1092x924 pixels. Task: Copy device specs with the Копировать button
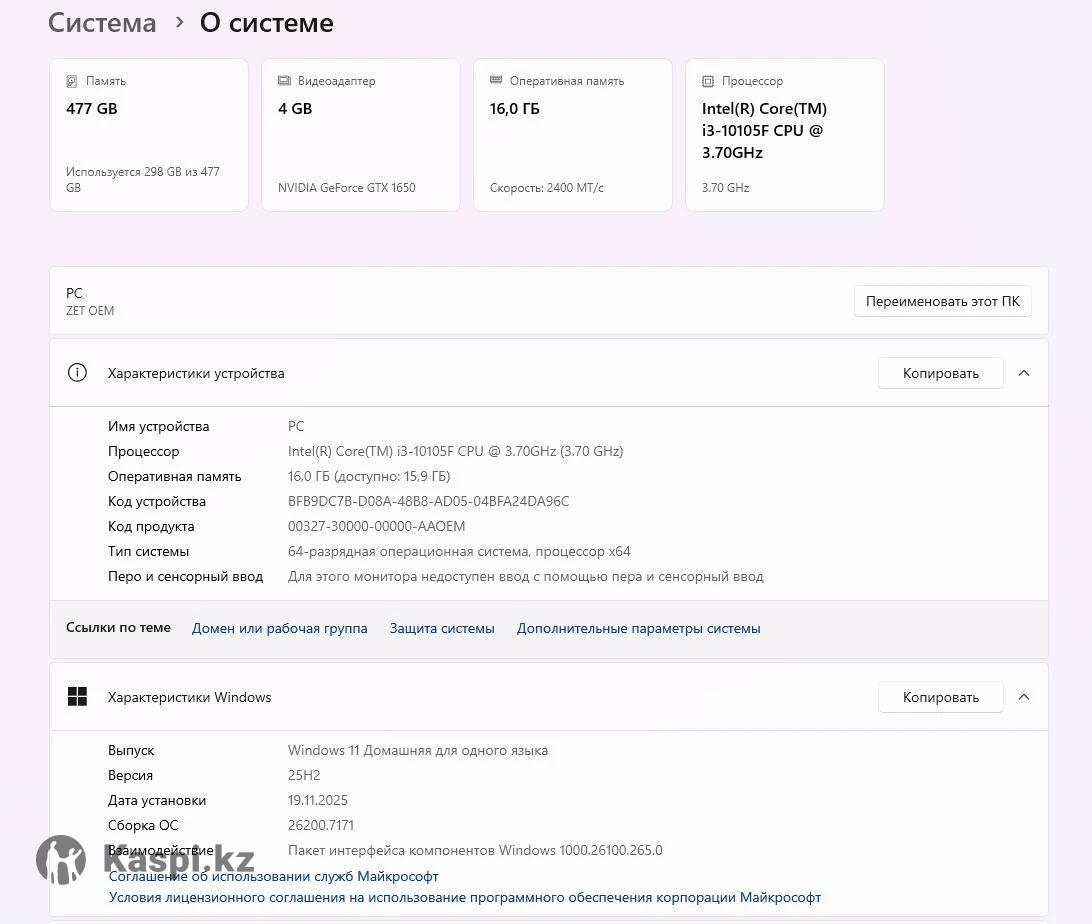[x=940, y=373]
